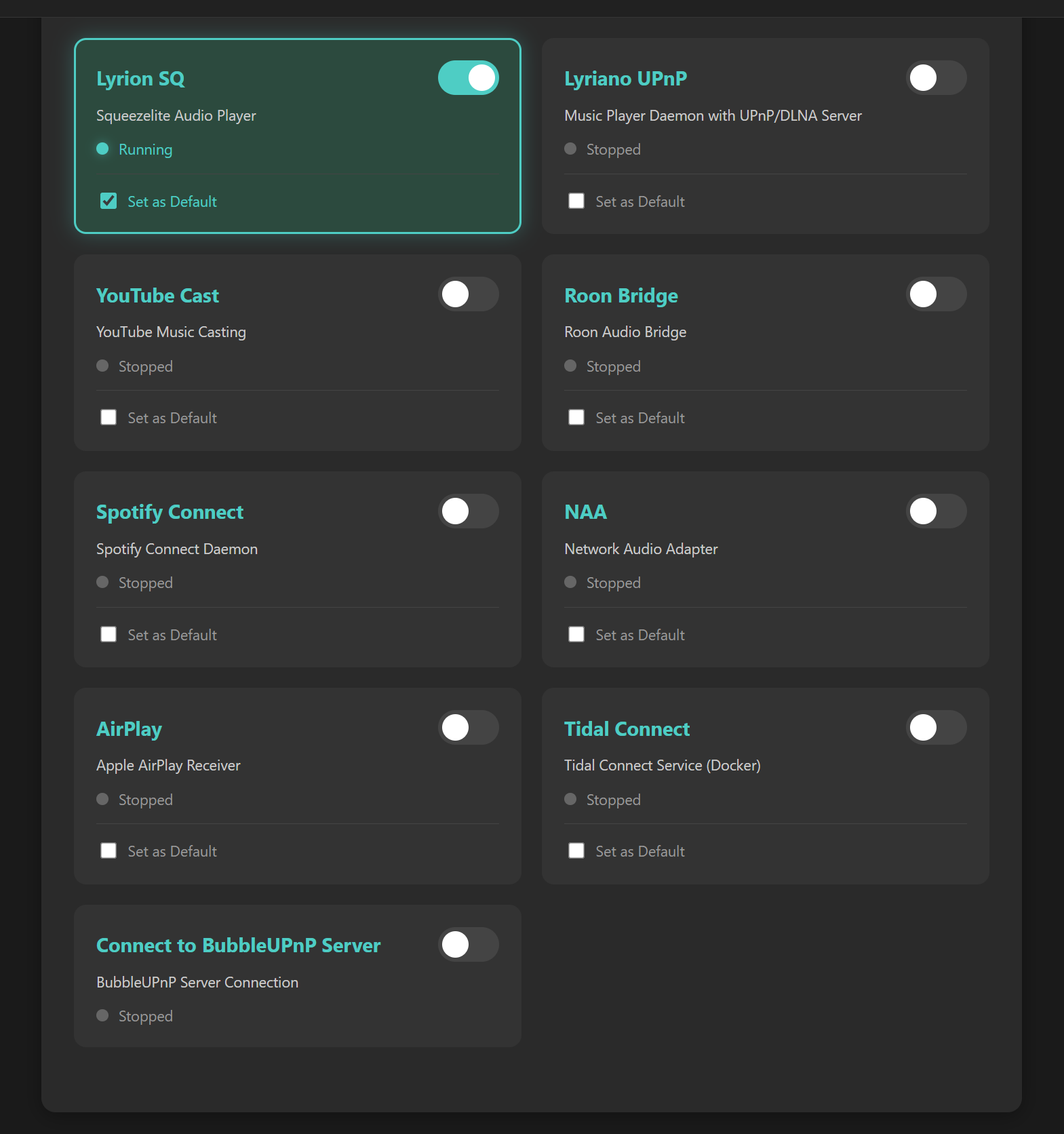Check Set as Default for Lyriano UPnP

(x=576, y=201)
